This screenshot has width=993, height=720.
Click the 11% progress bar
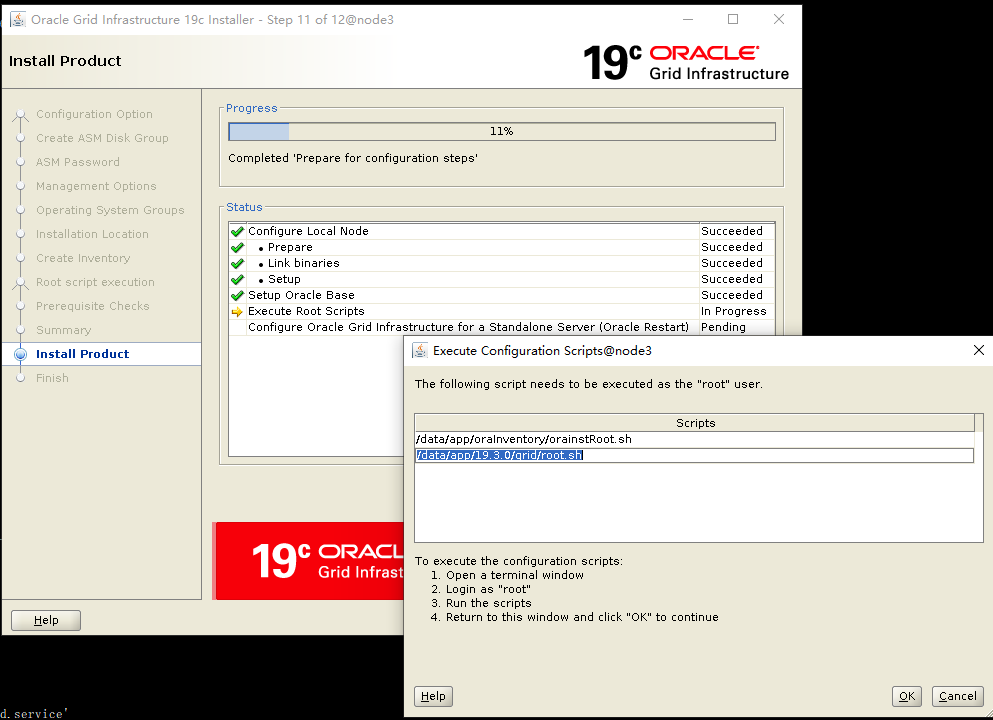[x=502, y=131]
